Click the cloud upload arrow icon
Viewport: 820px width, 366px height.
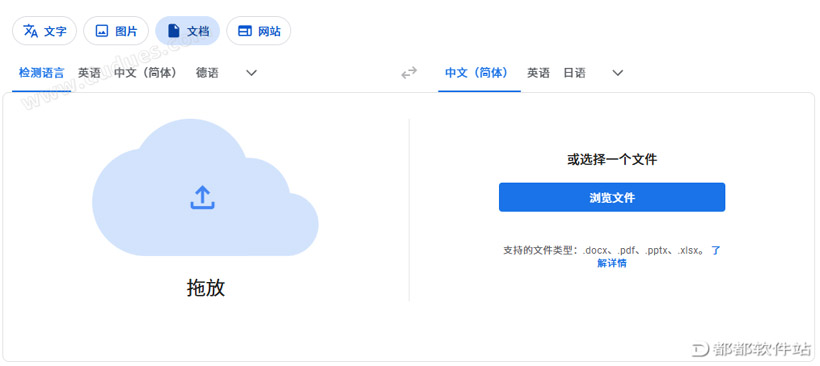tap(202, 198)
